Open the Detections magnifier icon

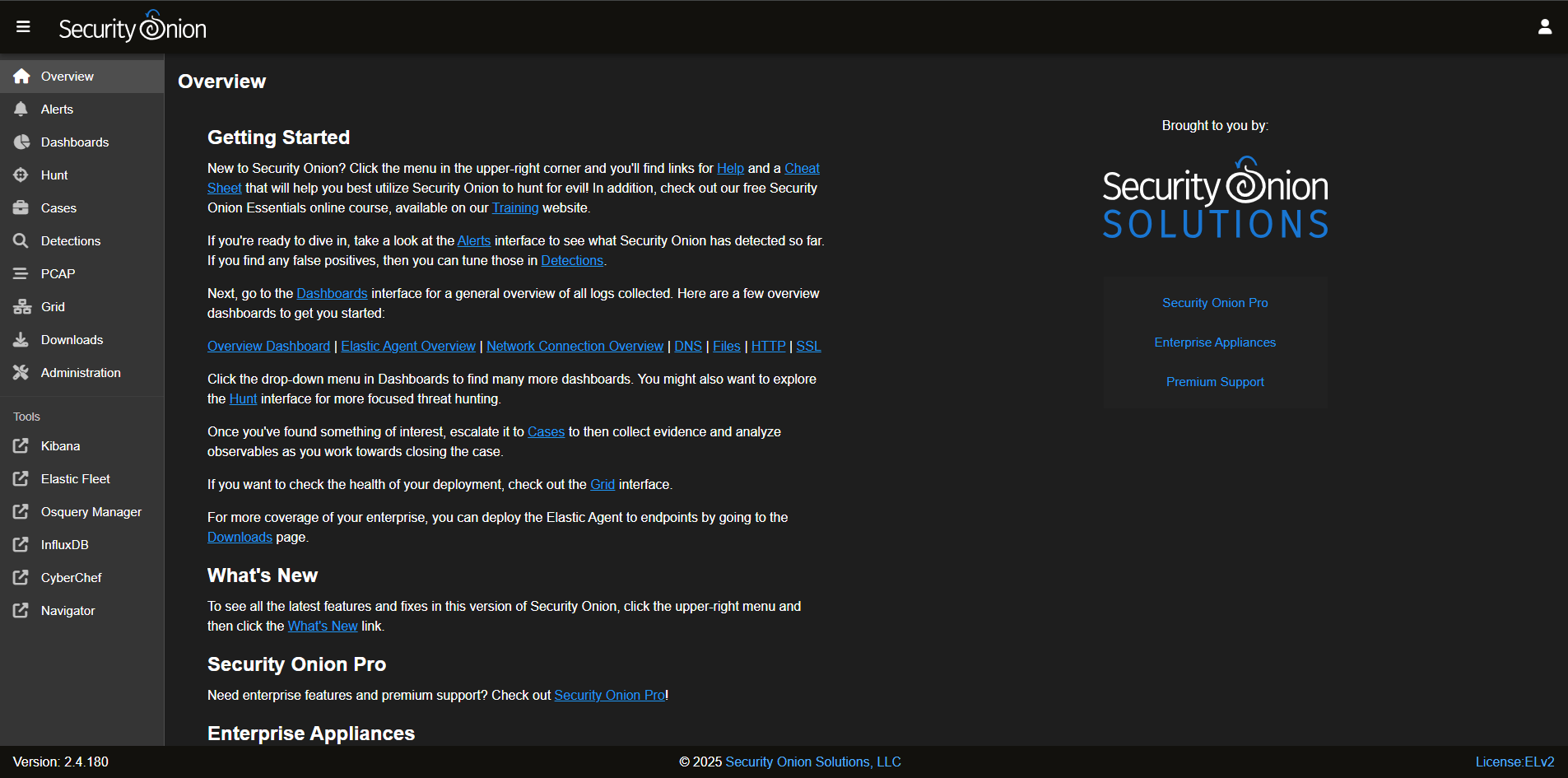pos(21,240)
